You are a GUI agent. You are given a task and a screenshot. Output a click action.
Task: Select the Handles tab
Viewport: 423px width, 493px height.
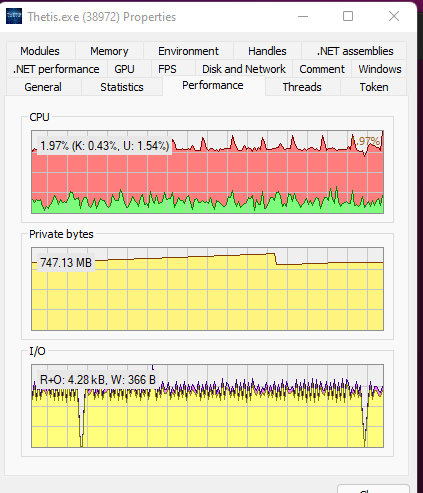pyautogui.click(x=267, y=51)
